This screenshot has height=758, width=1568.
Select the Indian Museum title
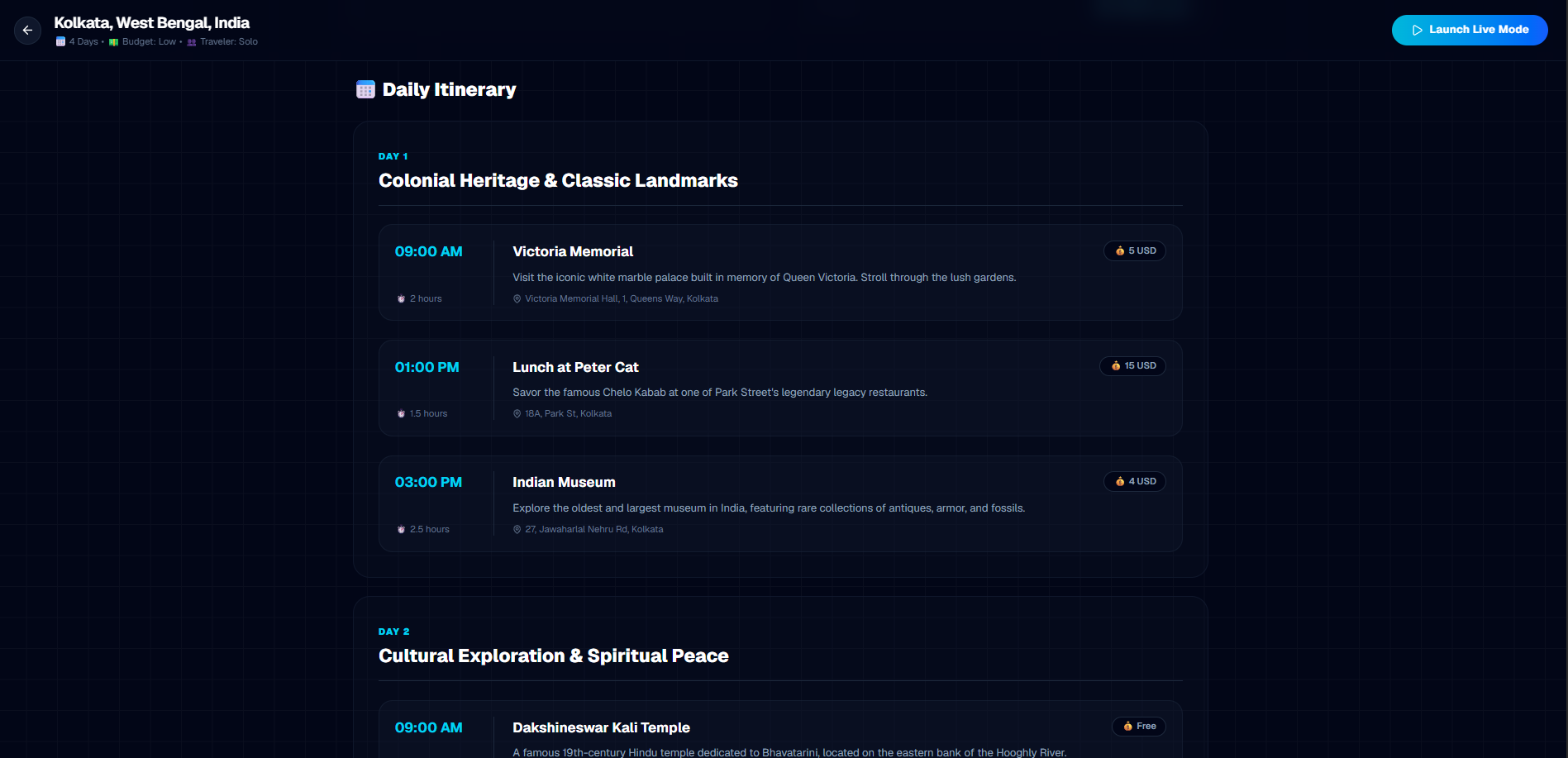(564, 482)
